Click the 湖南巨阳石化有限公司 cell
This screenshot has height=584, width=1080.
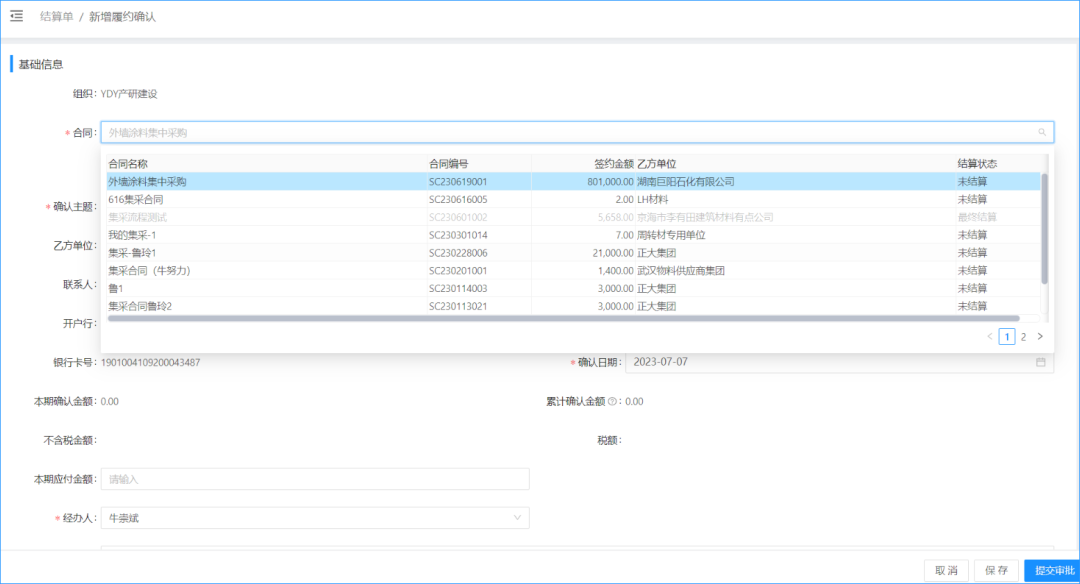pyautogui.click(x=686, y=182)
